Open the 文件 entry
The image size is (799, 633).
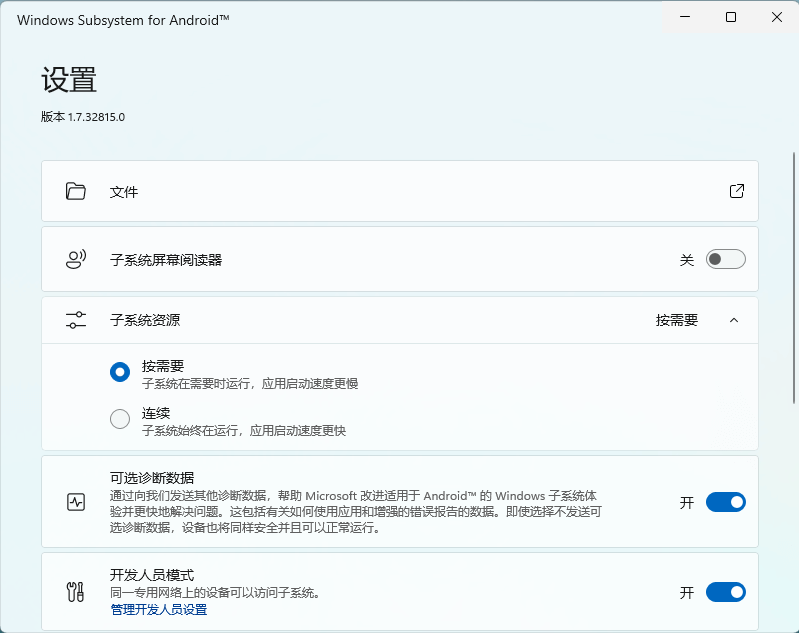click(124, 191)
